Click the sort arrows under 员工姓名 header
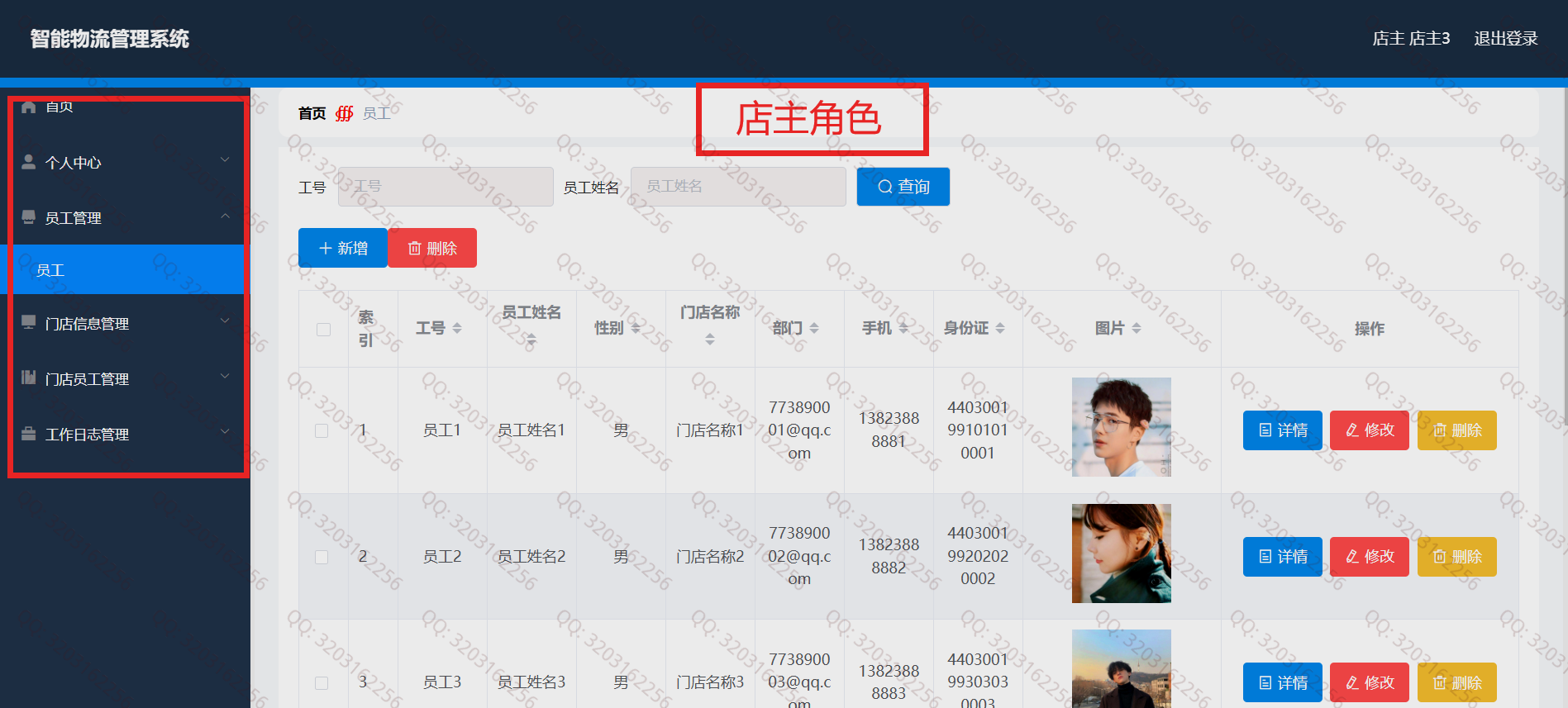This screenshot has height=708, width=1568. (531, 340)
